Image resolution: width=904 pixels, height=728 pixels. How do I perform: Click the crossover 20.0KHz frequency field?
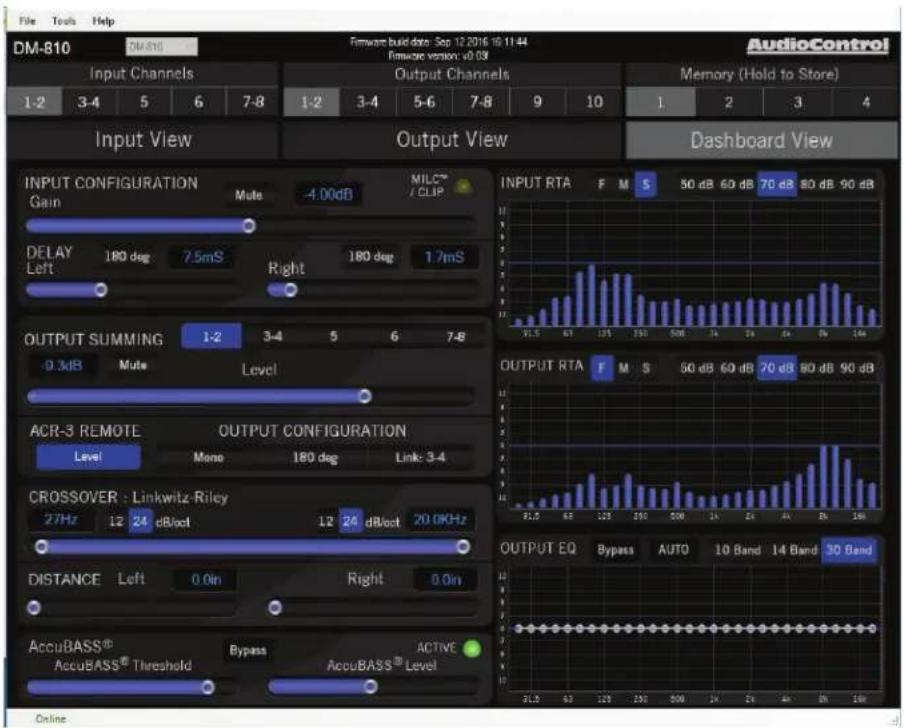coord(440,520)
